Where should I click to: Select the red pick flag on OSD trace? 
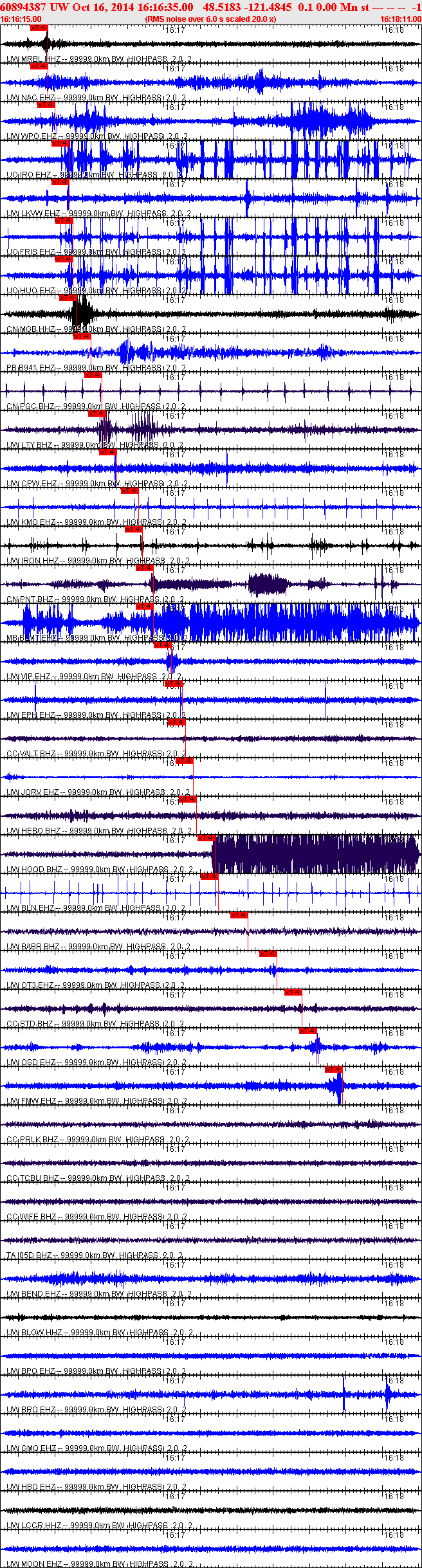click(x=309, y=1031)
